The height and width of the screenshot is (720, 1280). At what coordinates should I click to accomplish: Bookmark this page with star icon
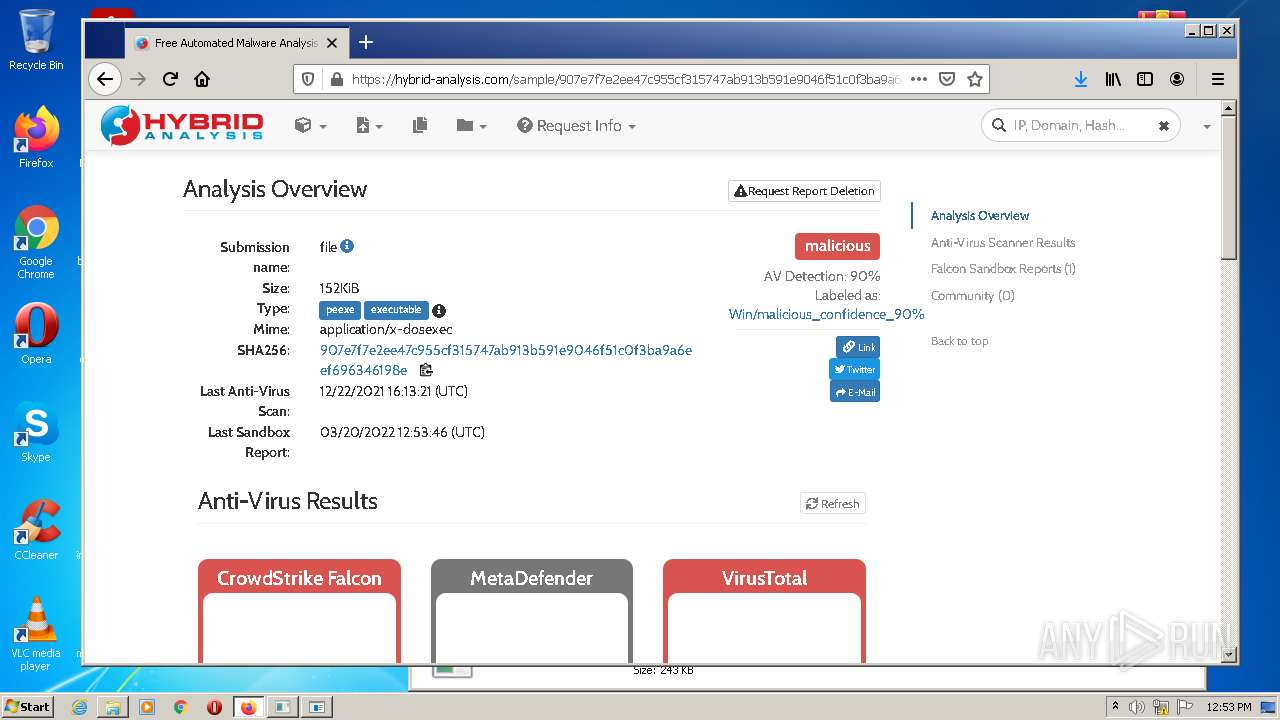[x=975, y=79]
